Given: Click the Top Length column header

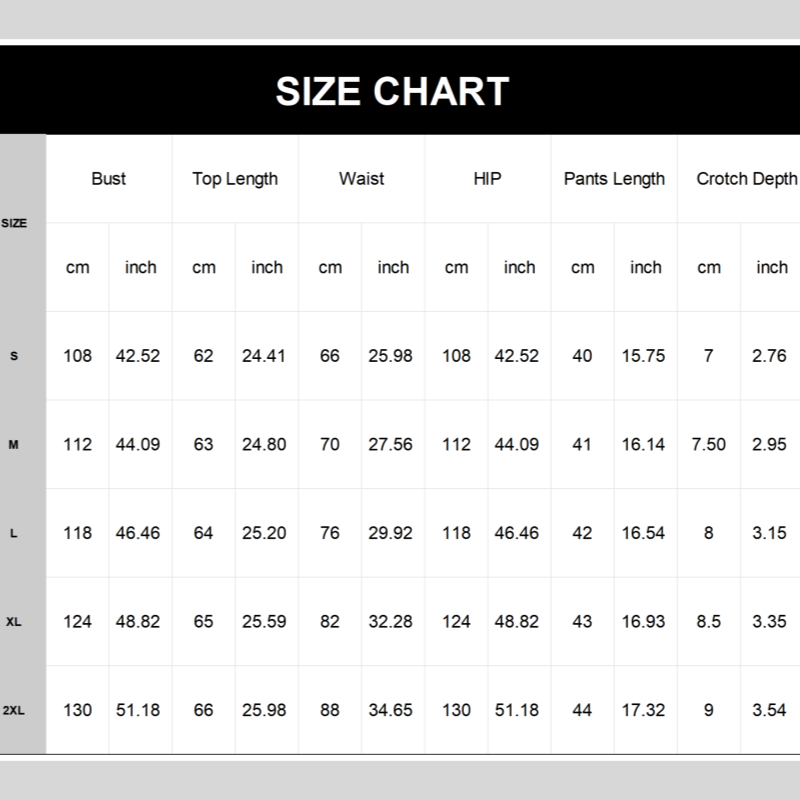Looking at the screenshot, I should pyautogui.click(x=235, y=179).
